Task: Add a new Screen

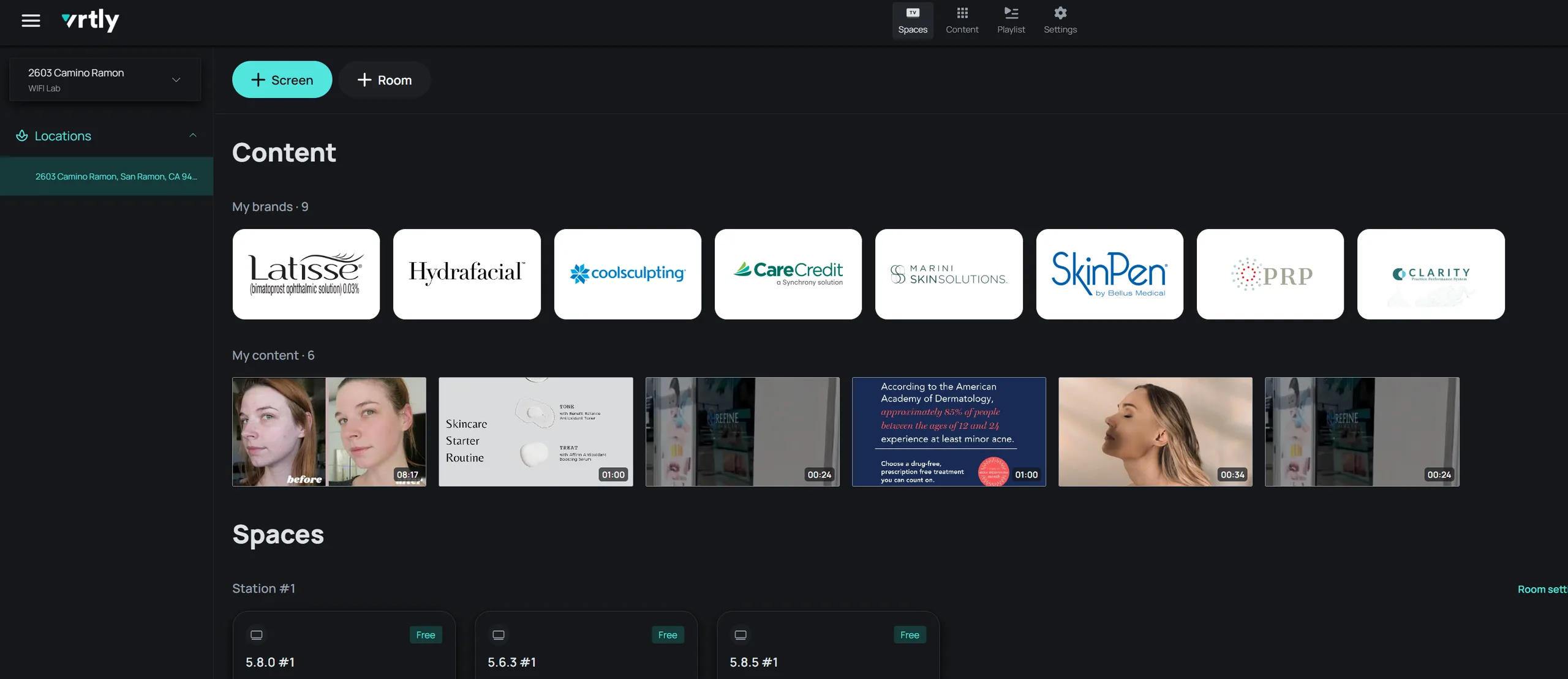Action: pyautogui.click(x=282, y=80)
